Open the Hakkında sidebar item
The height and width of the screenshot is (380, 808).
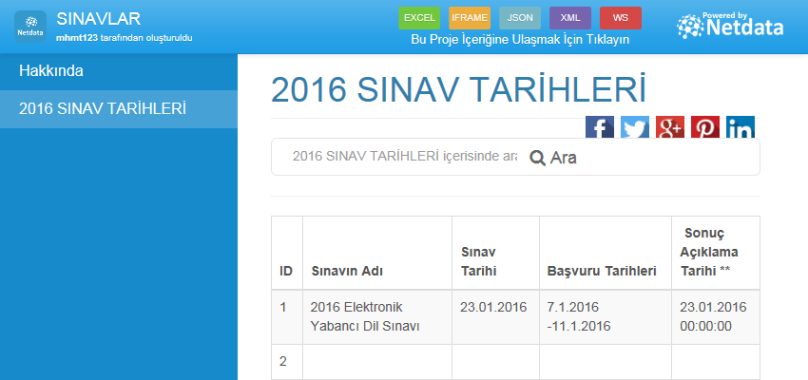[x=119, y=72]
